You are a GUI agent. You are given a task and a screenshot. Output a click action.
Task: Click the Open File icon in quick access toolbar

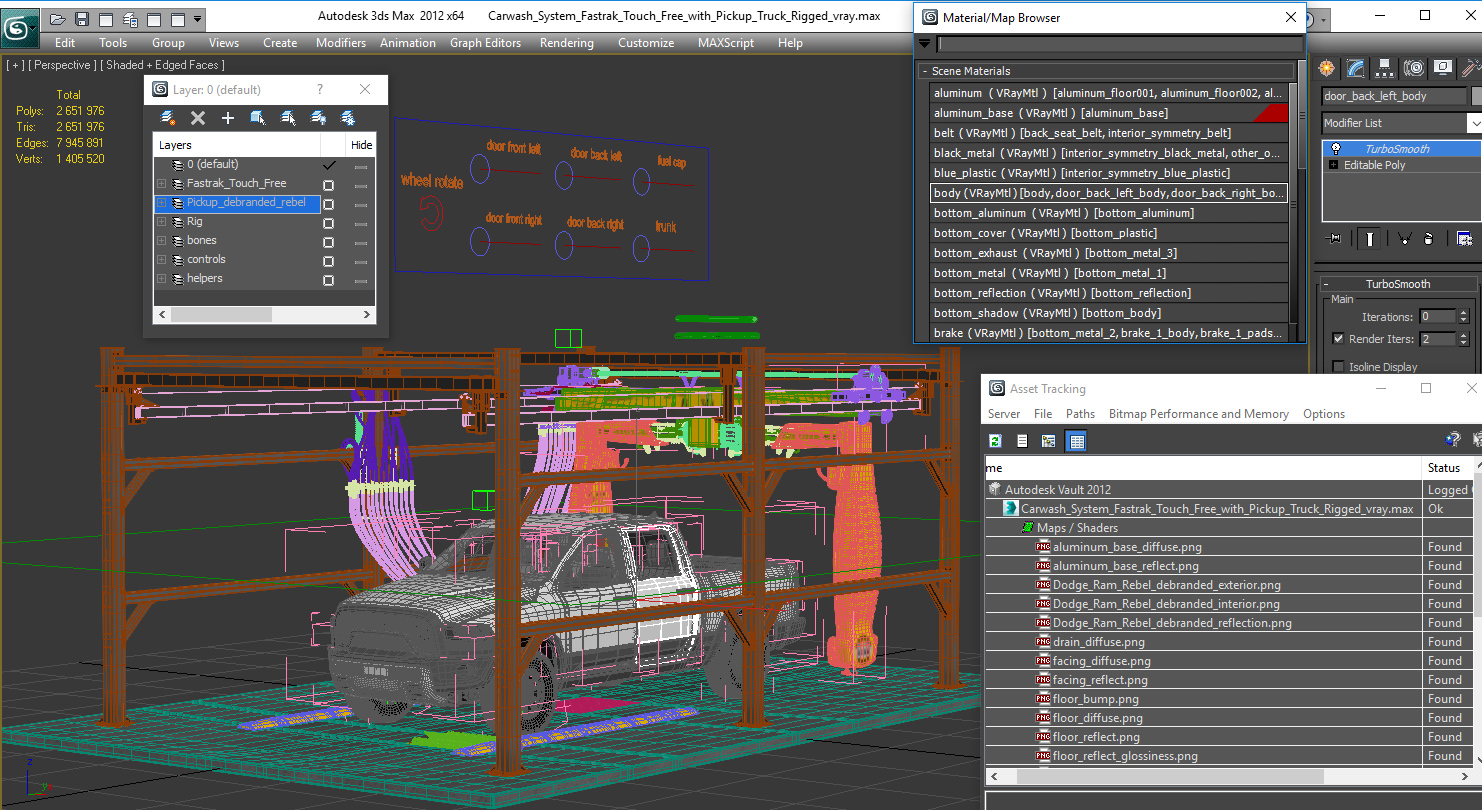coord(58,19)
